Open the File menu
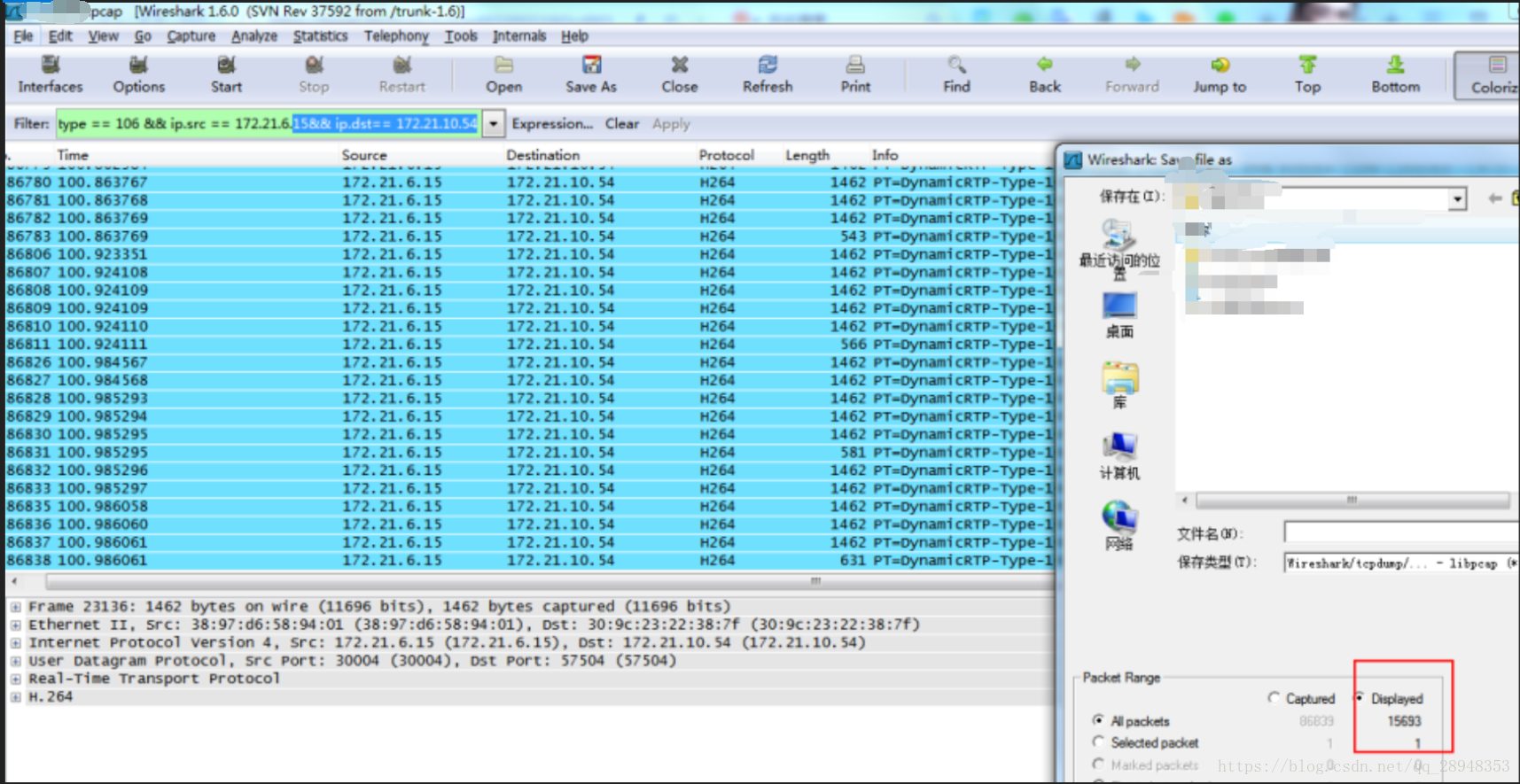1520x784 pixels. pyautogui.click(x=23, y=35)
